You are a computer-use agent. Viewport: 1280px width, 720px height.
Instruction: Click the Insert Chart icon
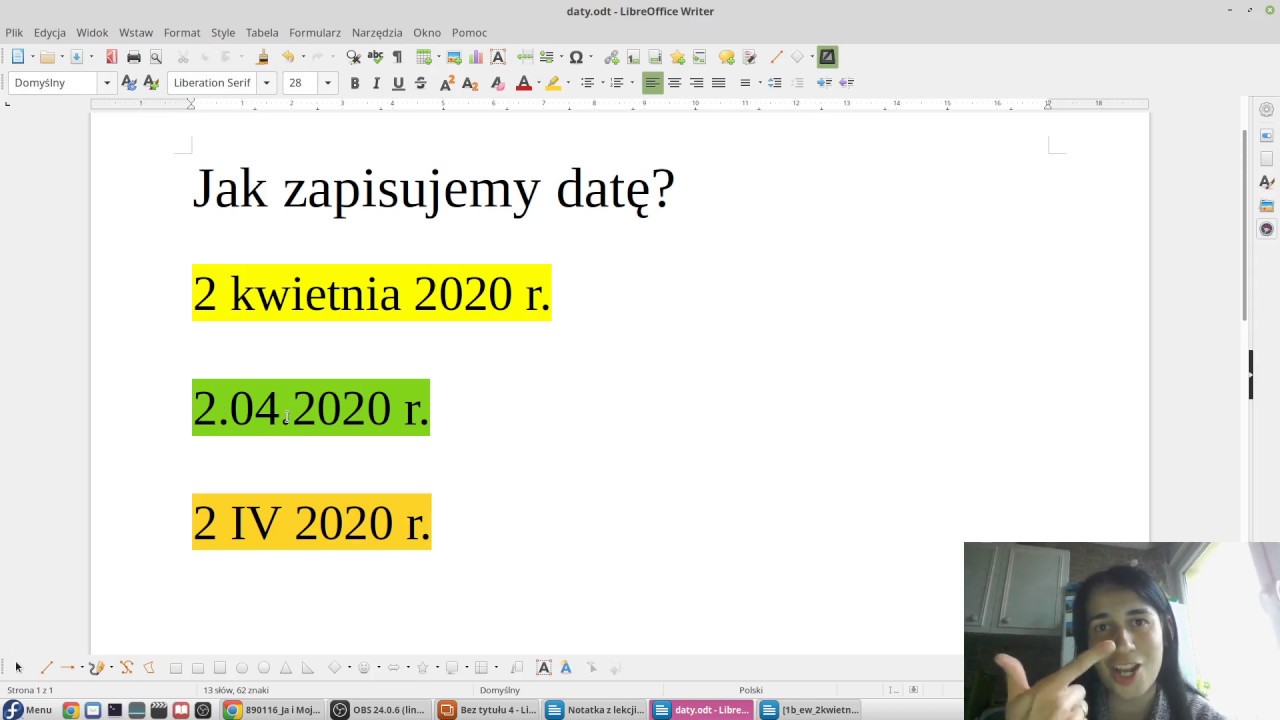point(476,57)
